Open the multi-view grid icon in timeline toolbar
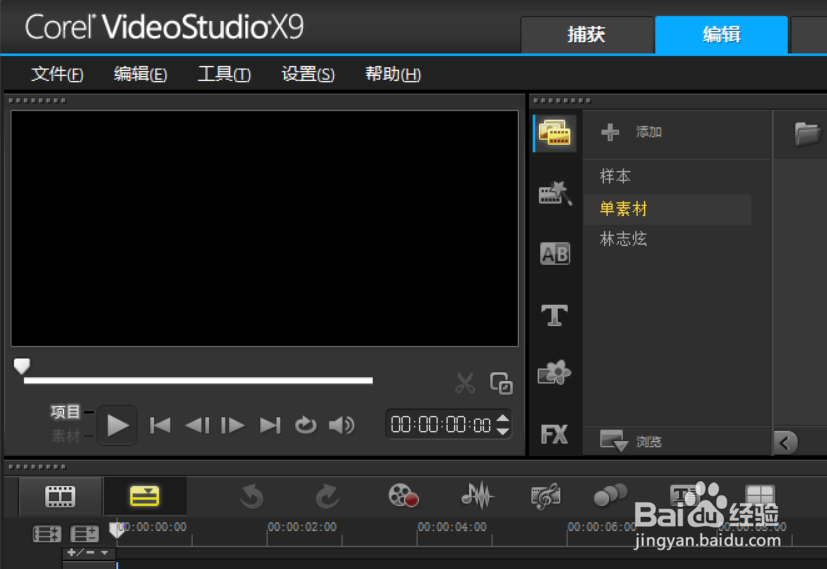The width and height of the screenshot is (827, 569). point(759,496)
